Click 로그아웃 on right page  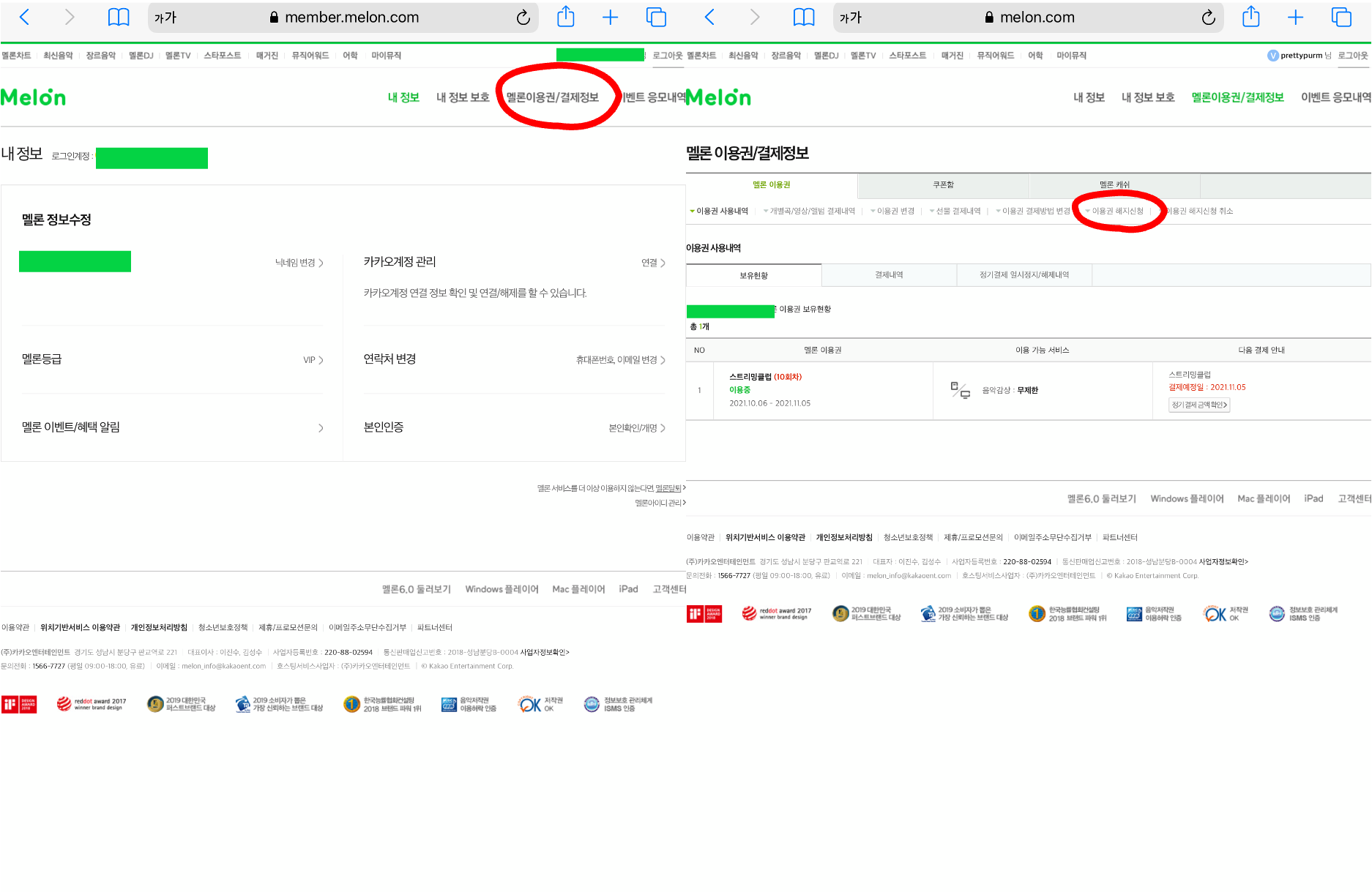(1353, 56)
